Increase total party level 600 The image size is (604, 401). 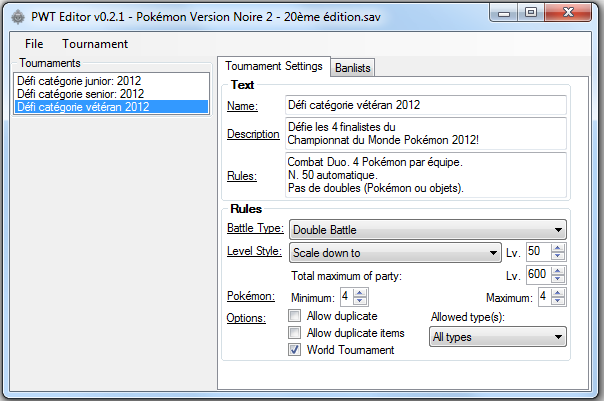click(558, 270)
